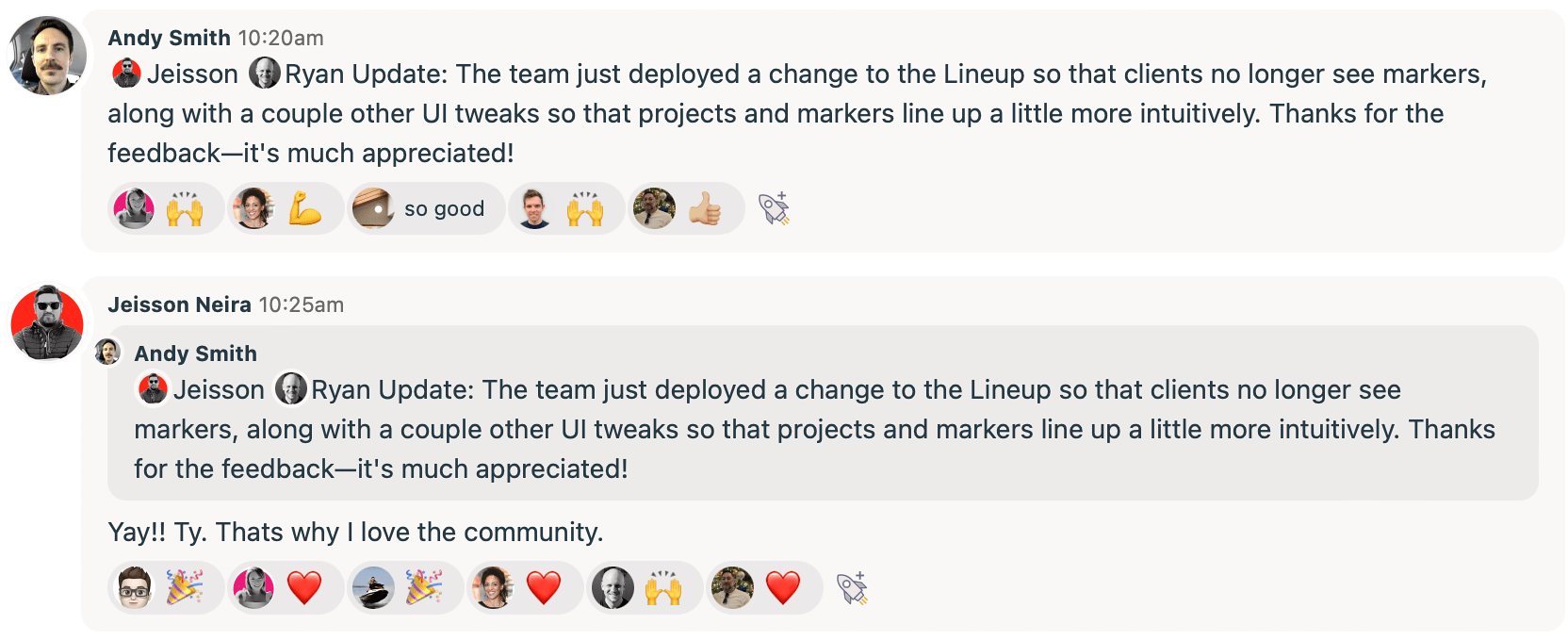Click the last red heart boost on Jeisson's reply
This screenshot has width=1568, height=641.
[x=764, y=588]
